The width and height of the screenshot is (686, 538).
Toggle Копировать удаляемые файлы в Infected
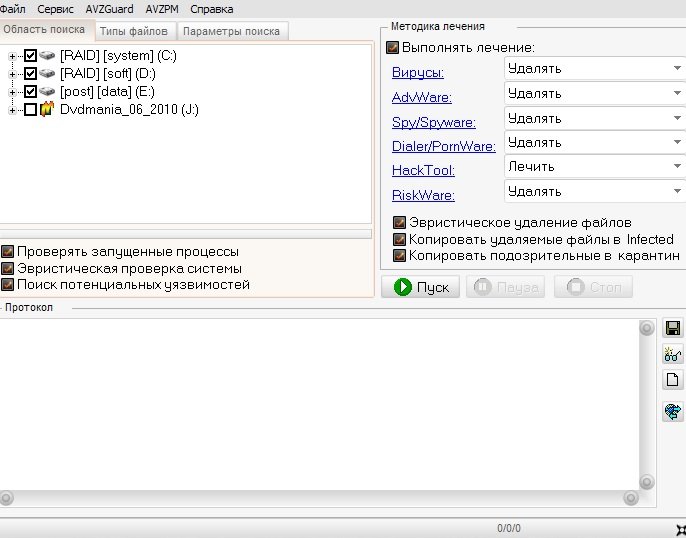[x=399, y=239]
